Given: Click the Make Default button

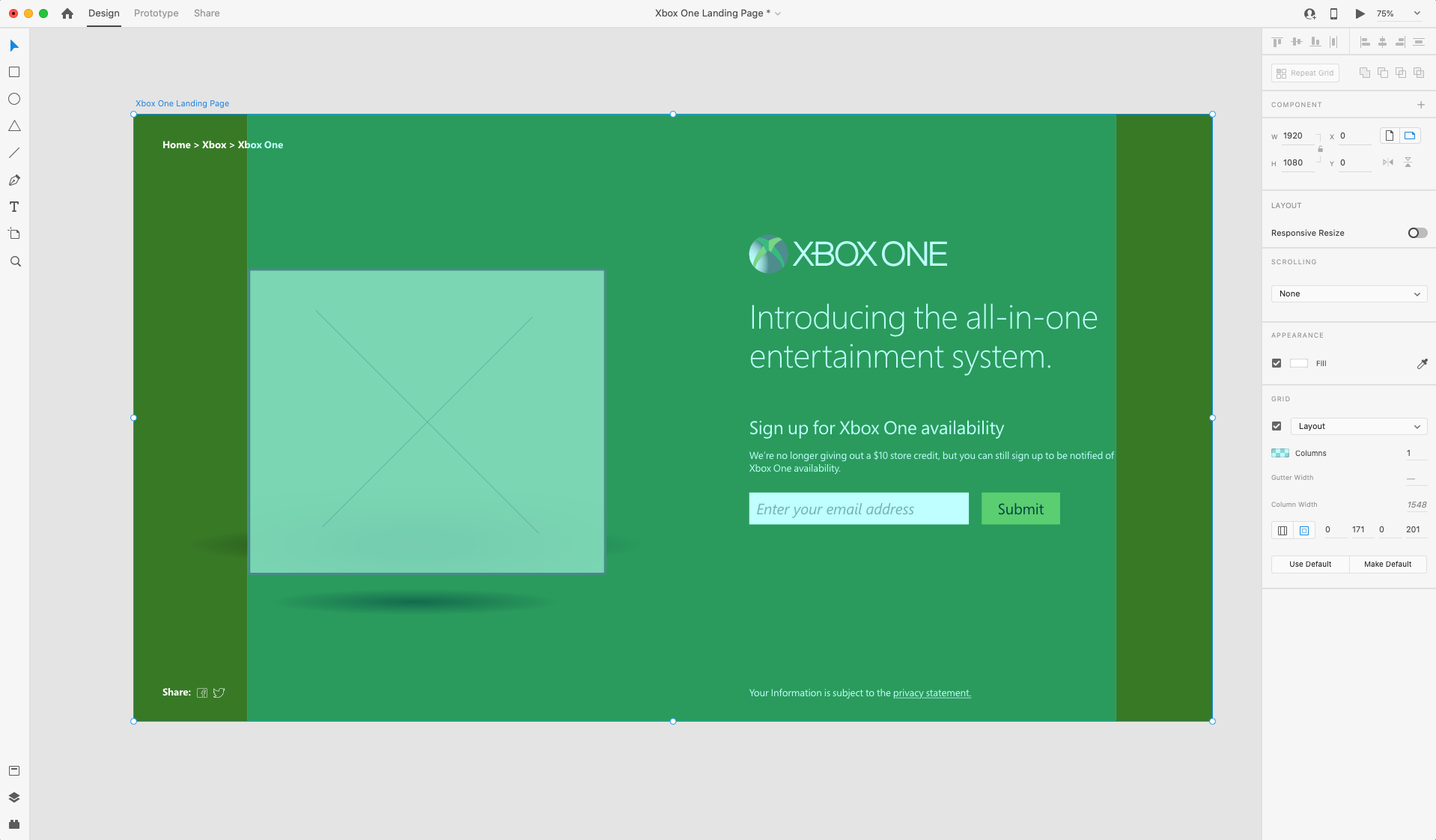Looking at the screenshot, I should pyautogui.click(x=1388, y=564).
